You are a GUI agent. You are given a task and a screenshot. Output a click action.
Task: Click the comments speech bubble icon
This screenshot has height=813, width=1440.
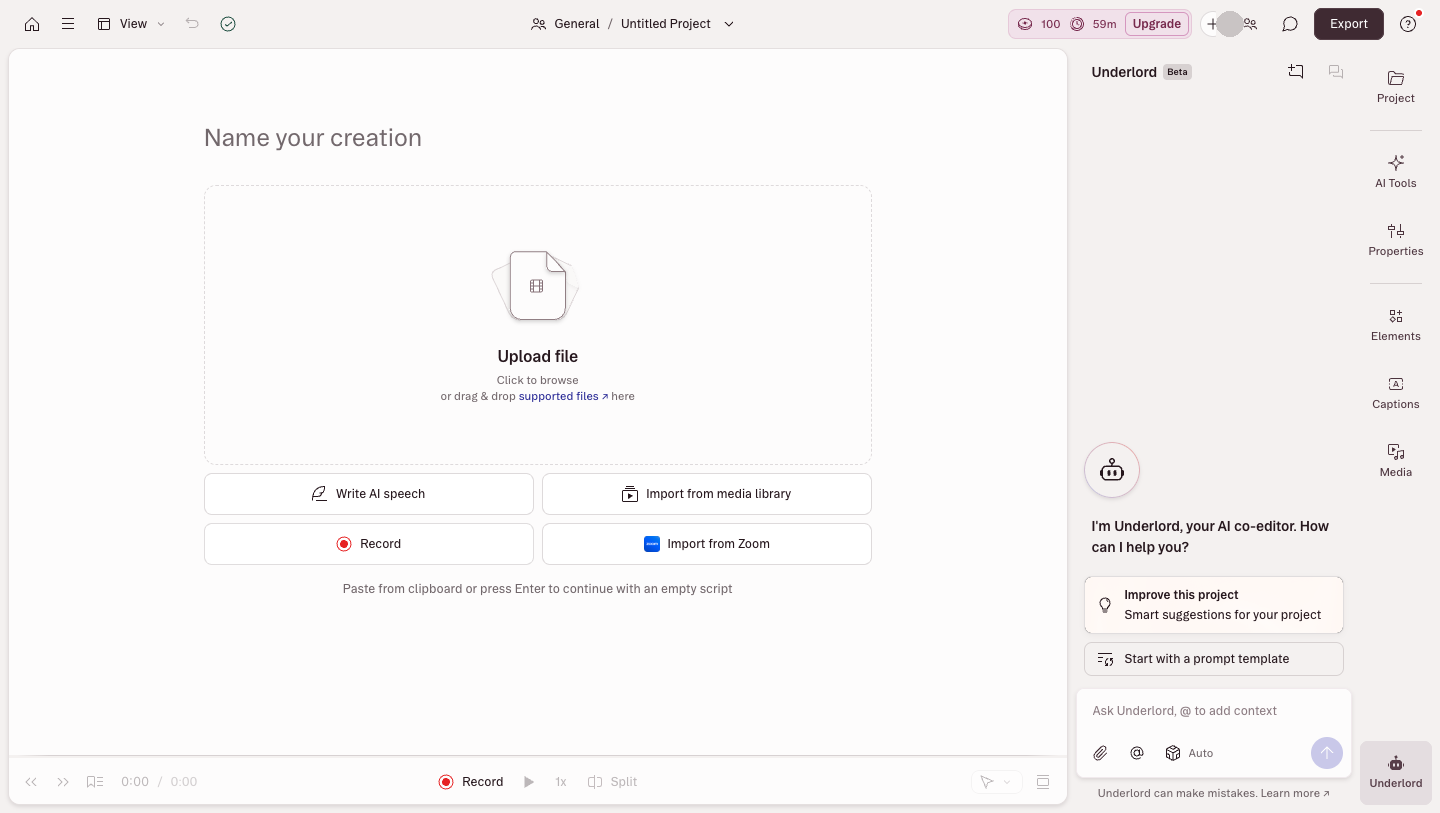pyautogui.click(x=1290, y=24)
